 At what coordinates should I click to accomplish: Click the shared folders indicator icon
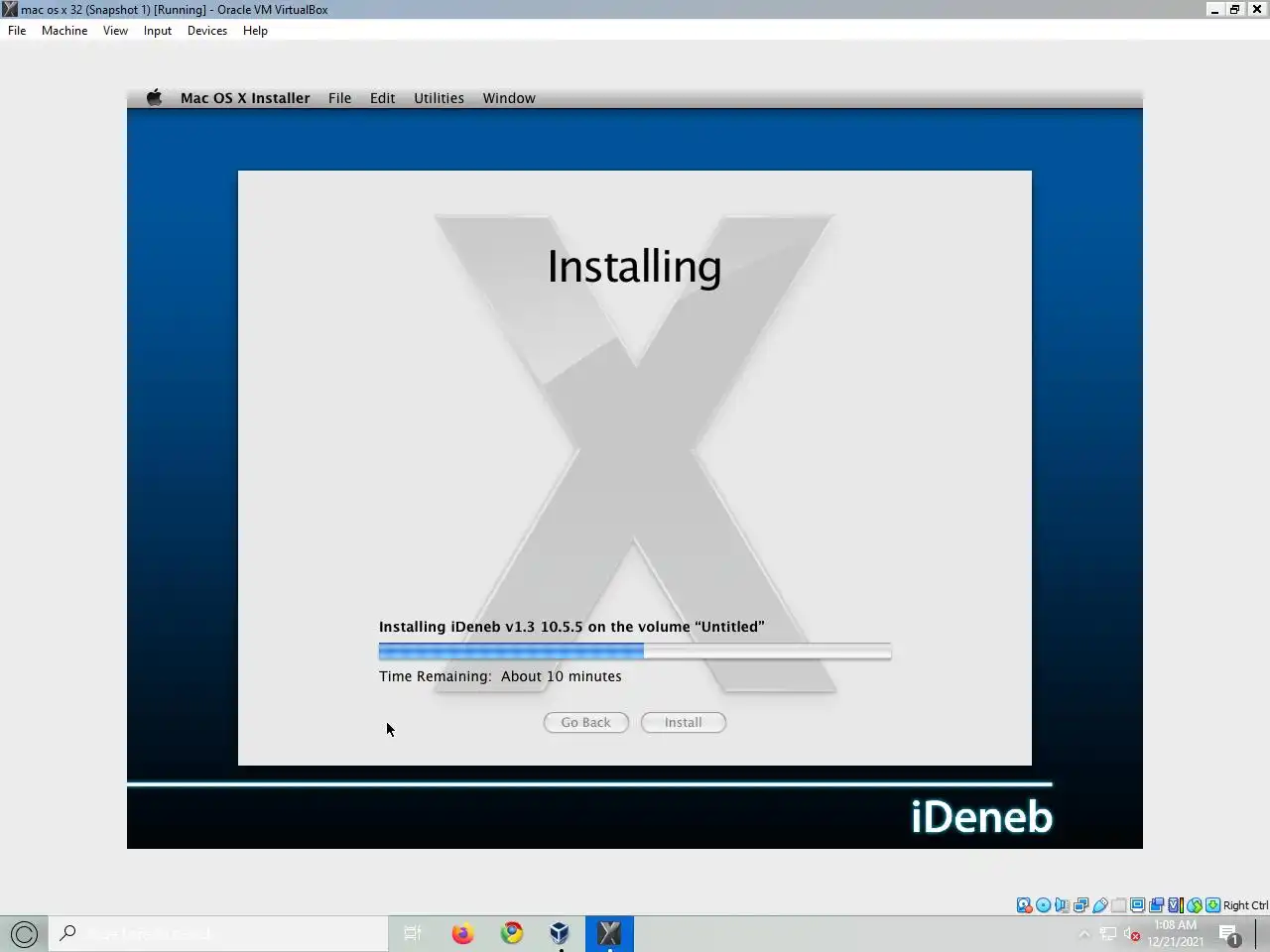tap(1118, 905)
